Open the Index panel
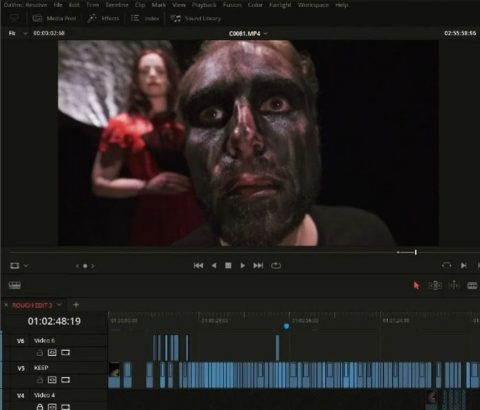Screen dimensions: 480x410 click(145, 18)
